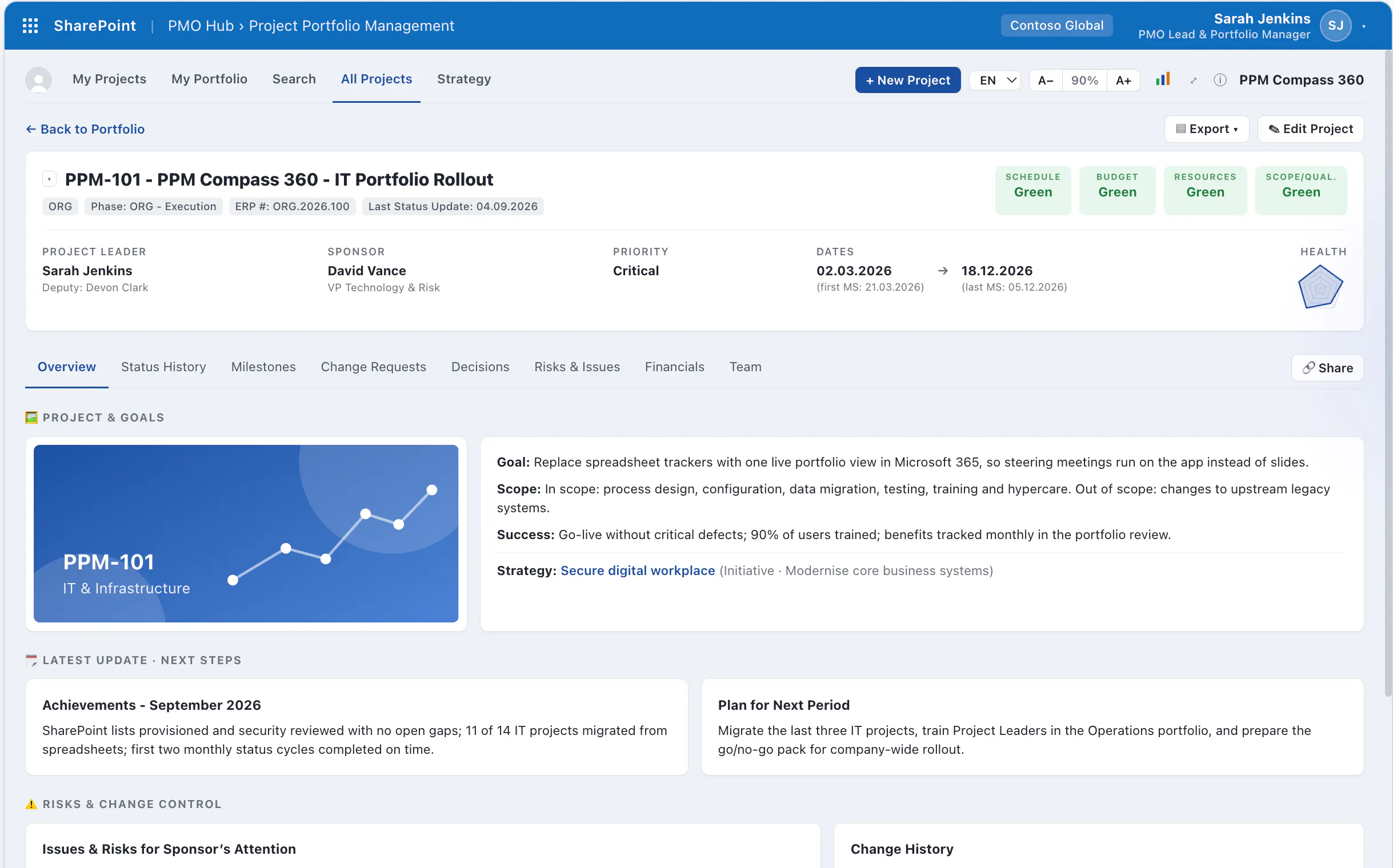Switch to My Portfolio nav tab
Image resolution: width=1393 pixels, height=868 pixels.
pos(209,79)
